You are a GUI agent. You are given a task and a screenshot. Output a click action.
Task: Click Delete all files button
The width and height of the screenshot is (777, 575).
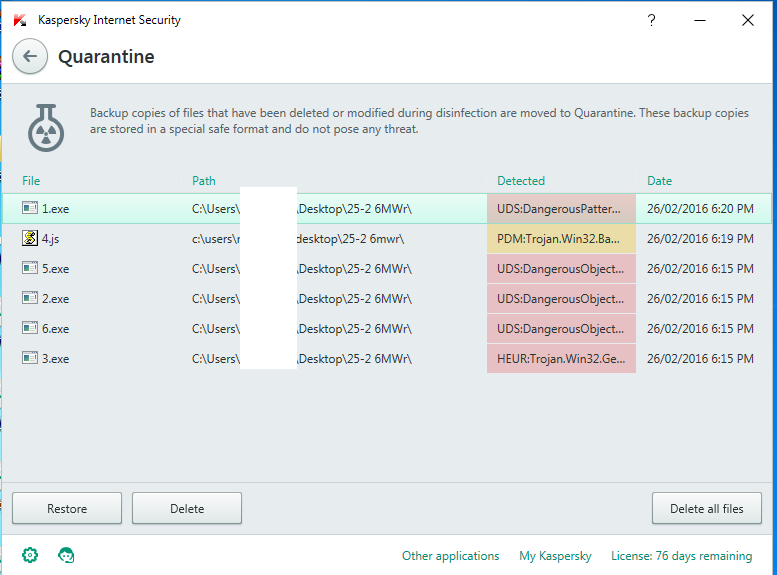pos(707,508)
